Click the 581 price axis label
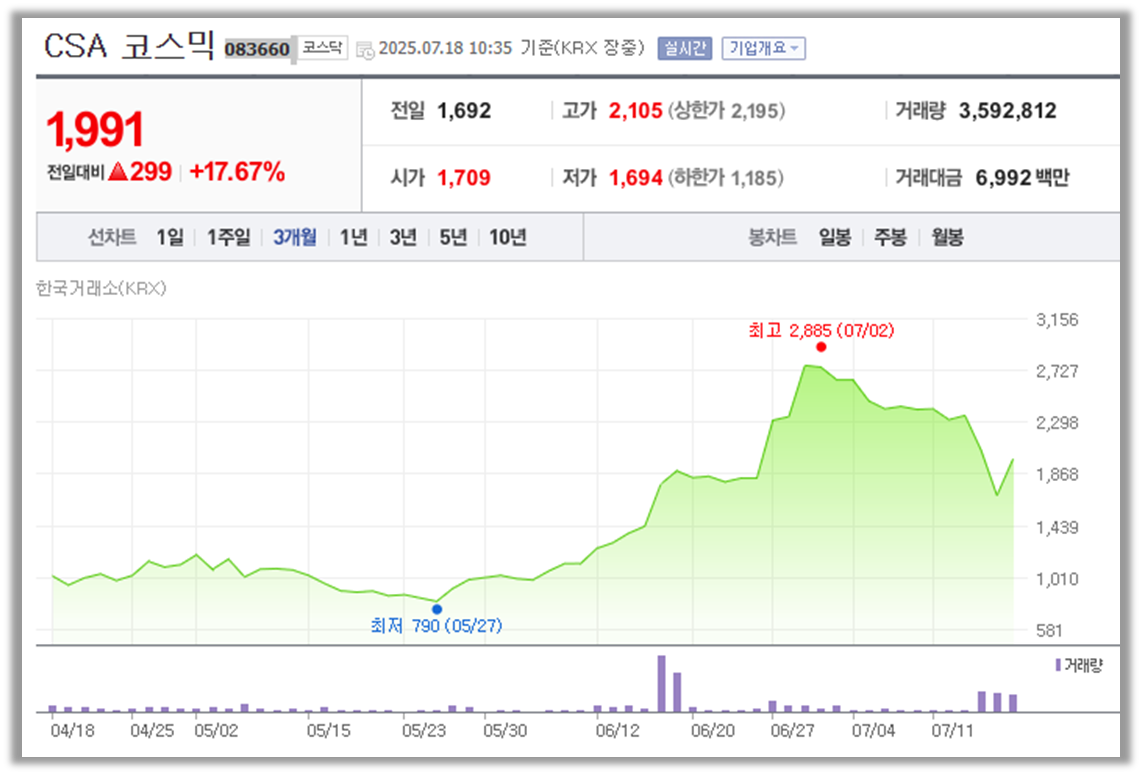Image resolution: width=1142 pixels, height=775 pixels. point(1050,631)
